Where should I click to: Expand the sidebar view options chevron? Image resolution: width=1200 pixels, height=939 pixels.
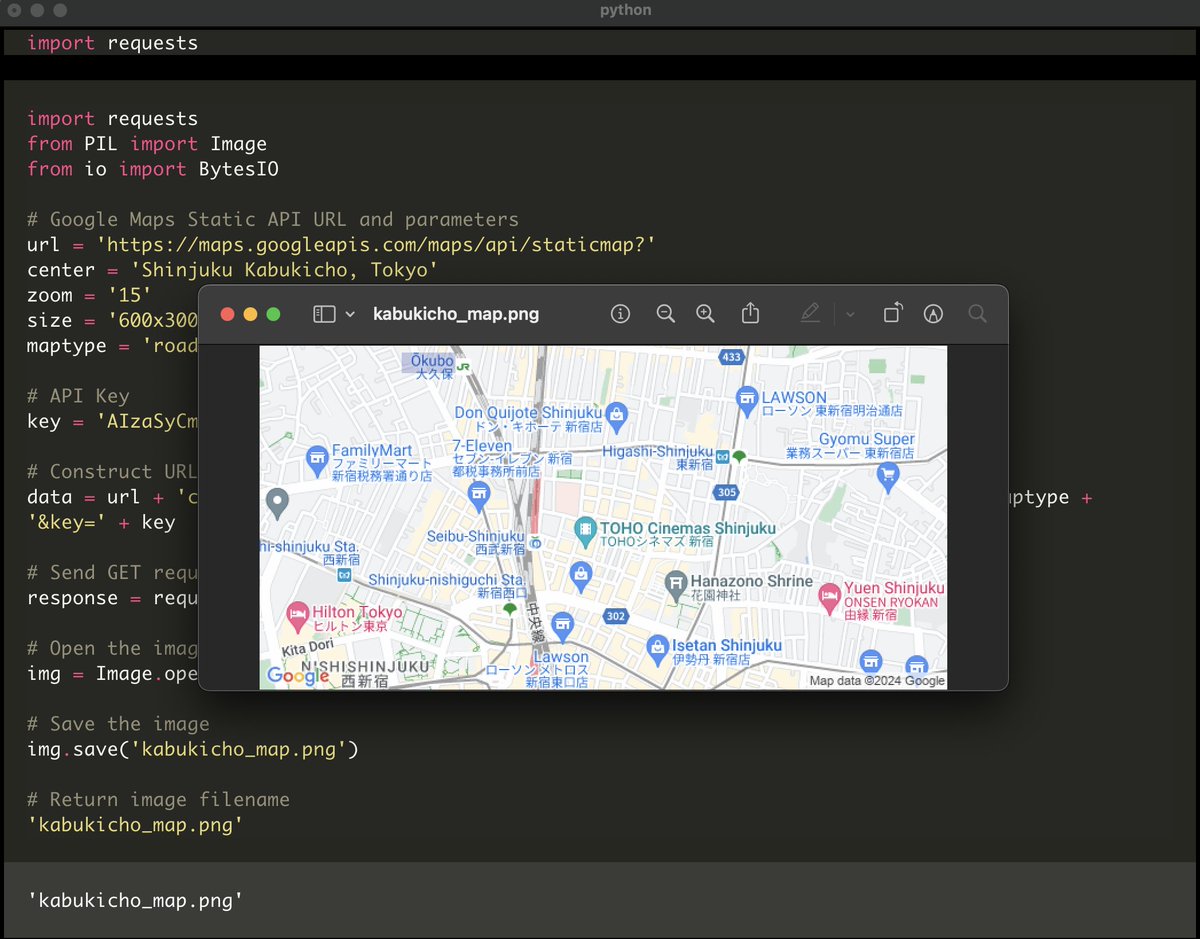350,314
